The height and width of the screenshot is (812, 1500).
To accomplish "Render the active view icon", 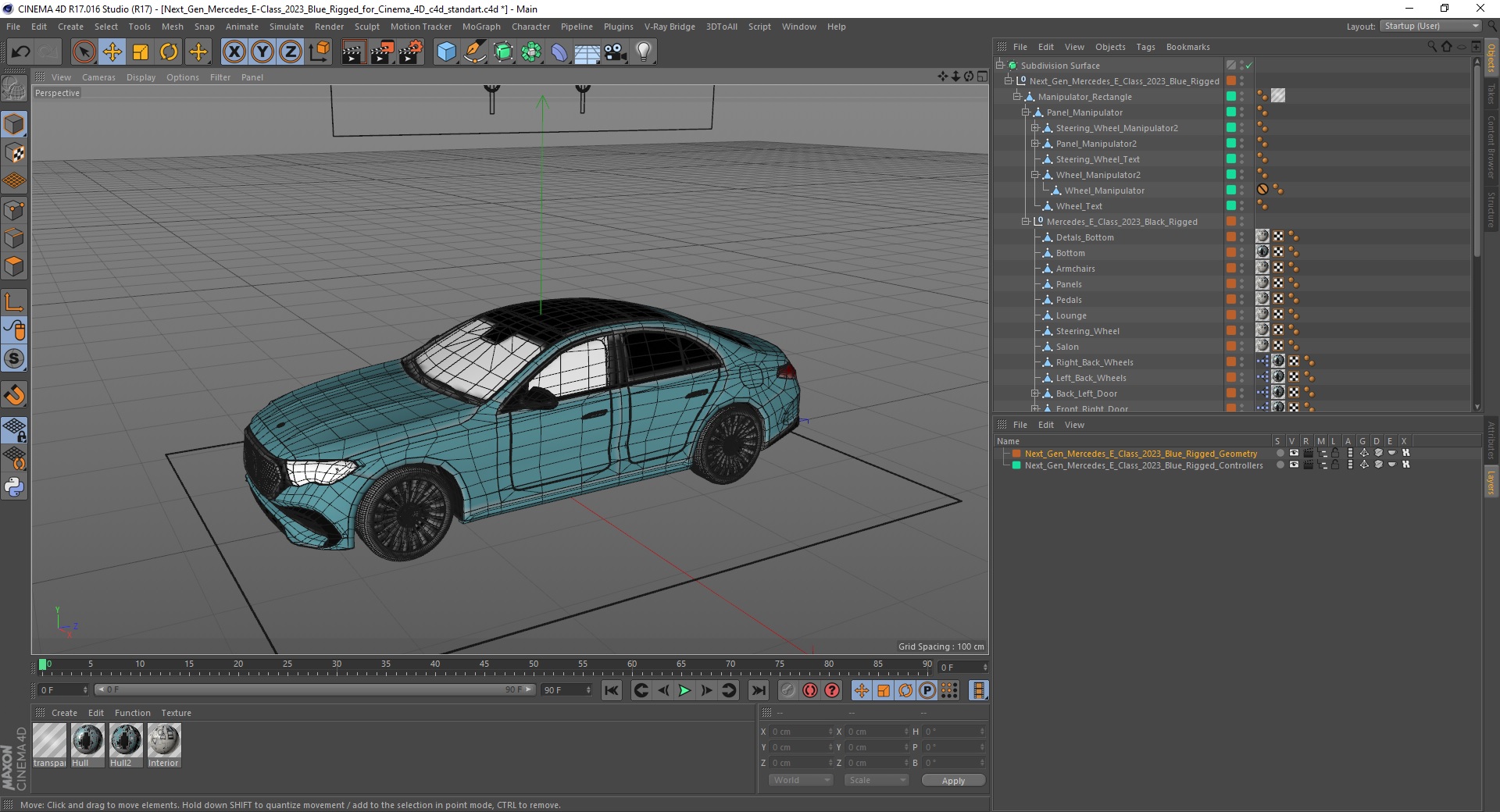I will tap(353, 52).
